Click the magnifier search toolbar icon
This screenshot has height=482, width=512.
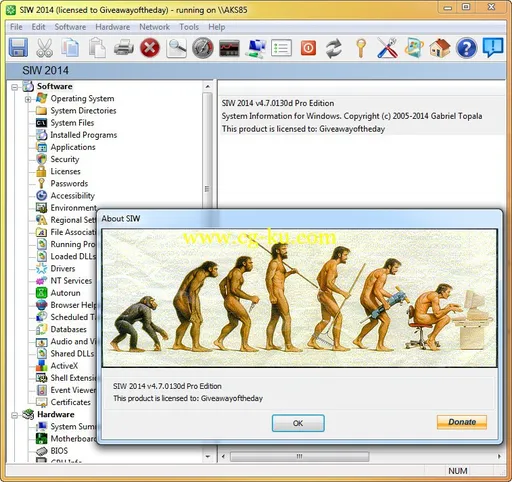click(176, 48)
